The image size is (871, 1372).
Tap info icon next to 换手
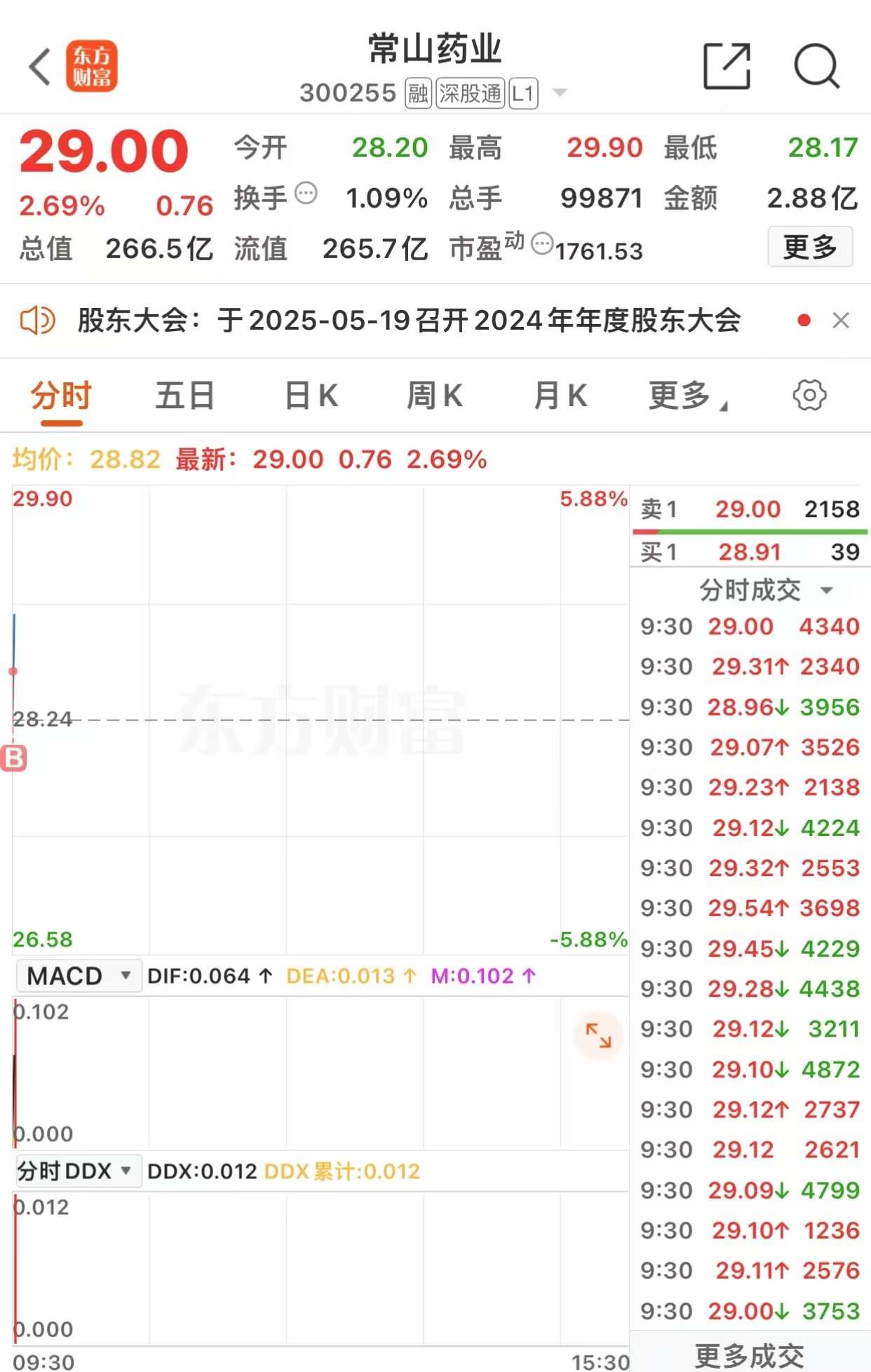[x=306, y=193]
